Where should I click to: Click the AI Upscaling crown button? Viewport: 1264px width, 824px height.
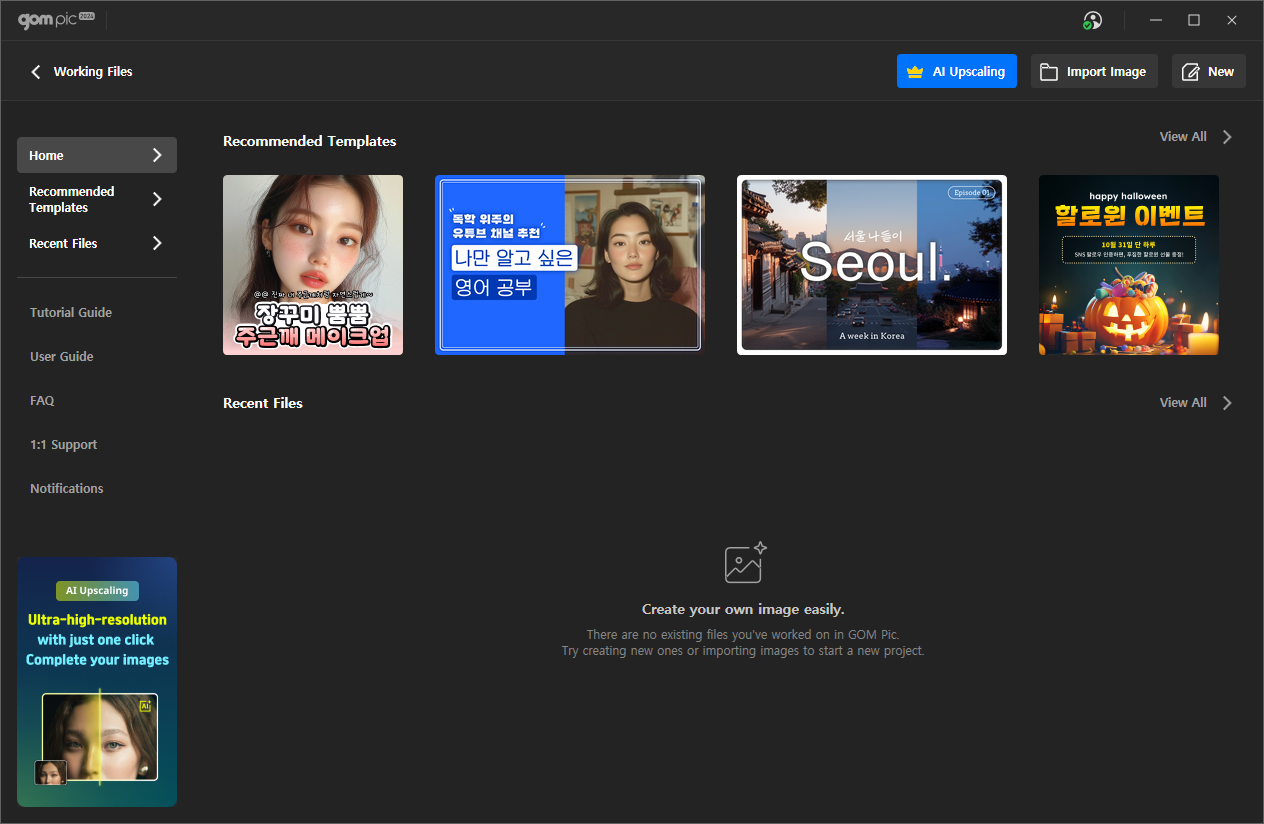[956, 72]
